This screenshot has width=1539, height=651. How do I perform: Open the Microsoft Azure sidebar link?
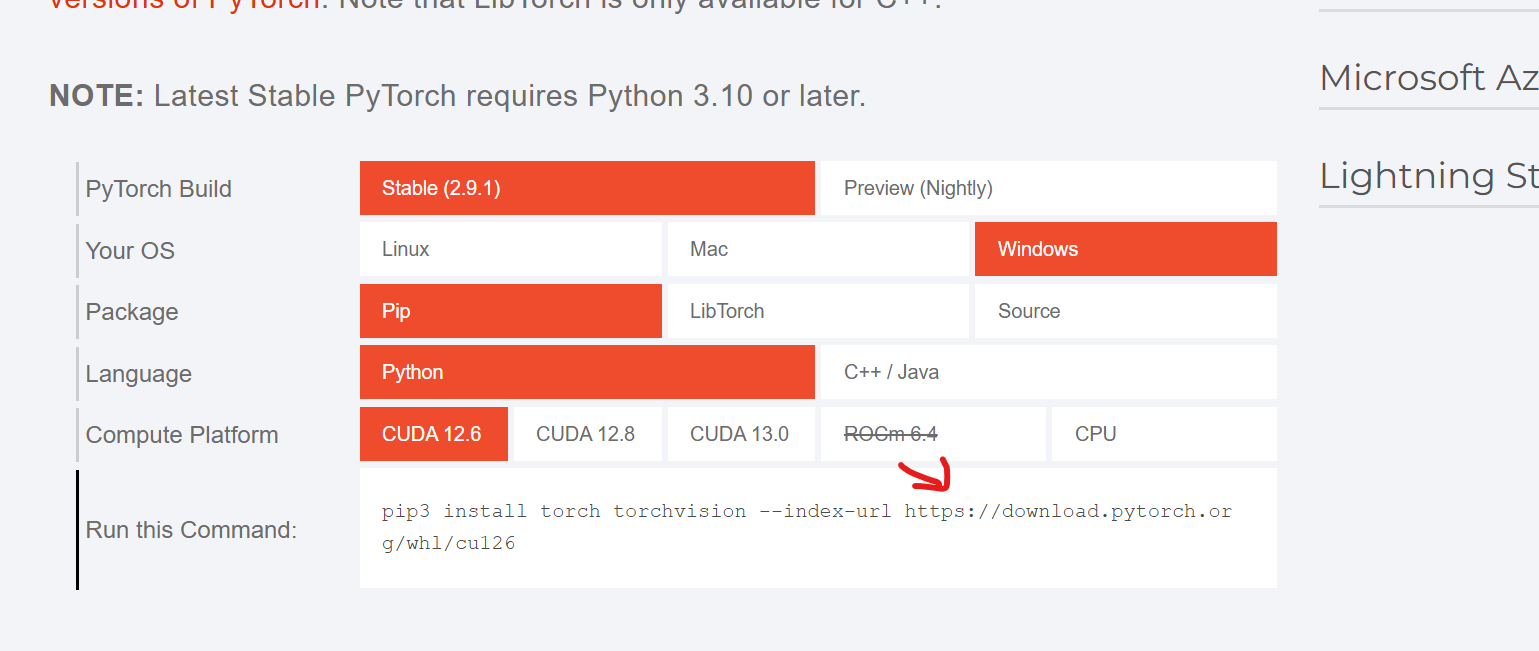coord(1429,77)
